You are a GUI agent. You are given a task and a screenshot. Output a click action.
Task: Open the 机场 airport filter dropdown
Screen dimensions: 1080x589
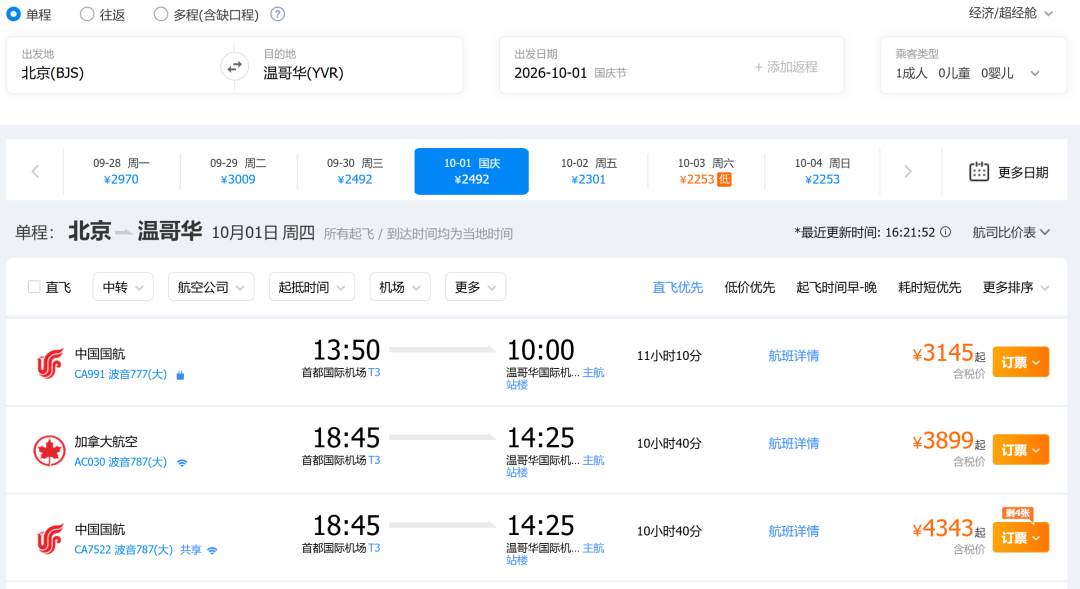point(399,287)
